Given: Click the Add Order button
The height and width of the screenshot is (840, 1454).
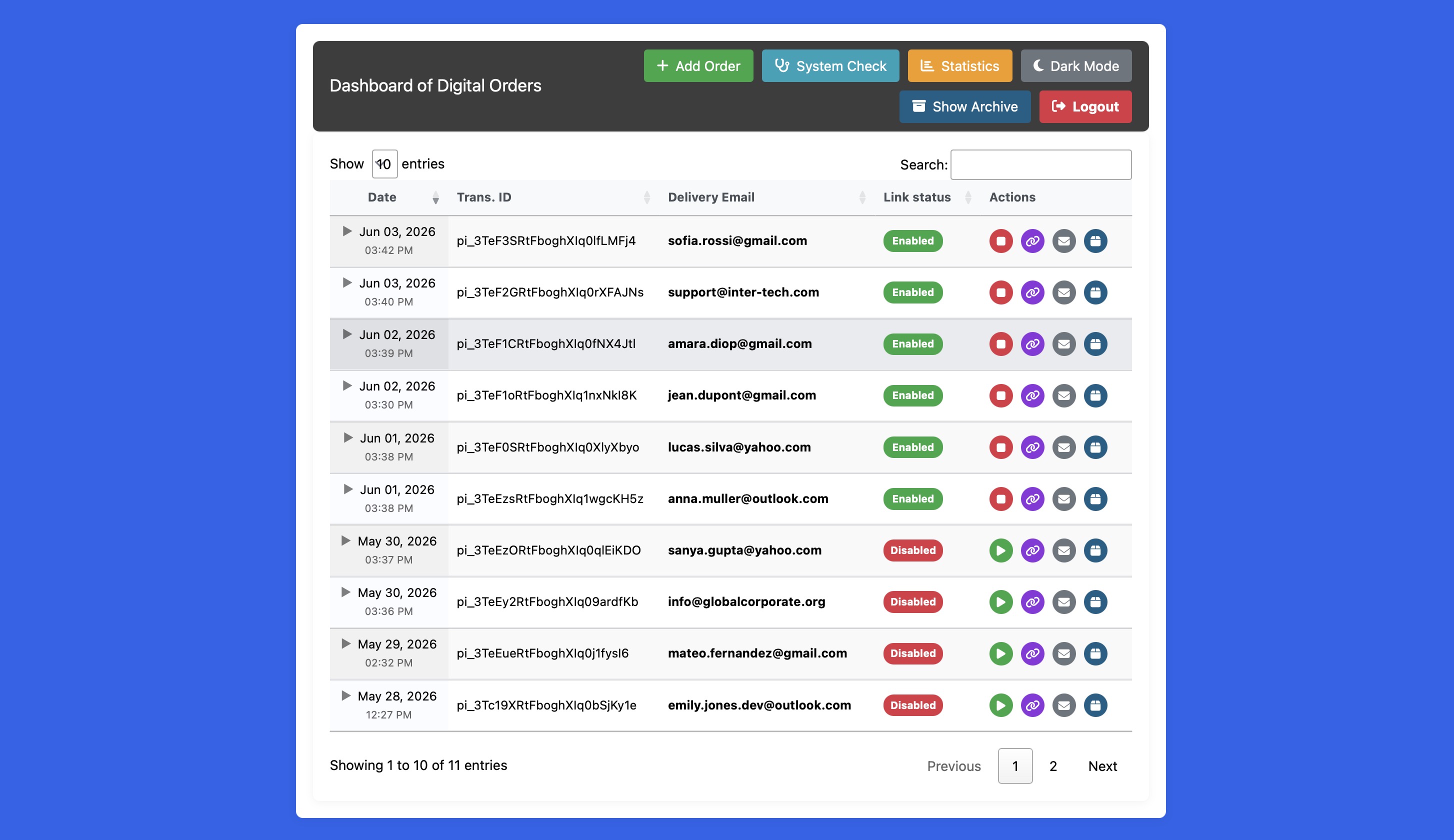Looking at the screenshot, I should (x=698, y=66).
